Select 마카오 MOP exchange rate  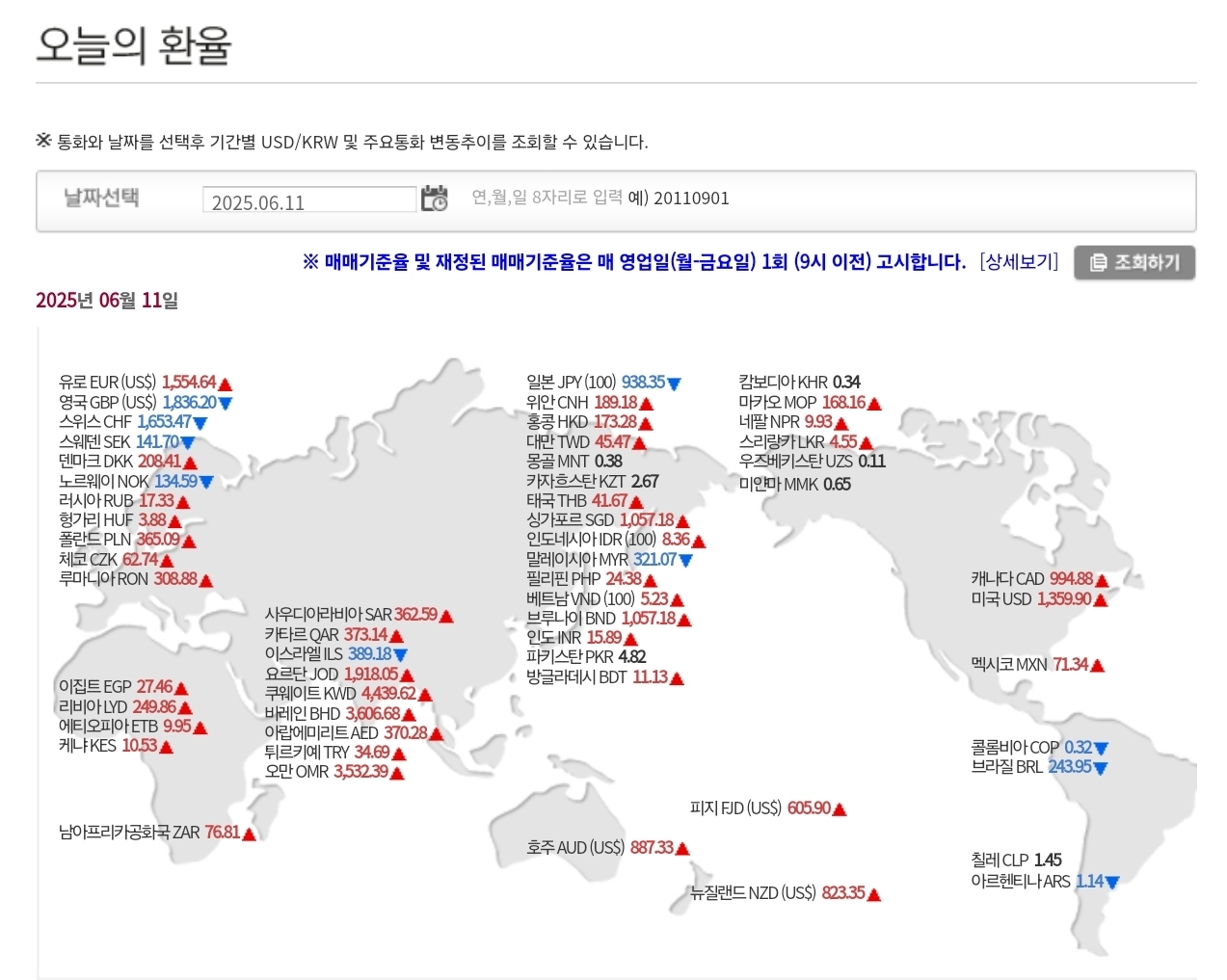click(x=811, y=403)
